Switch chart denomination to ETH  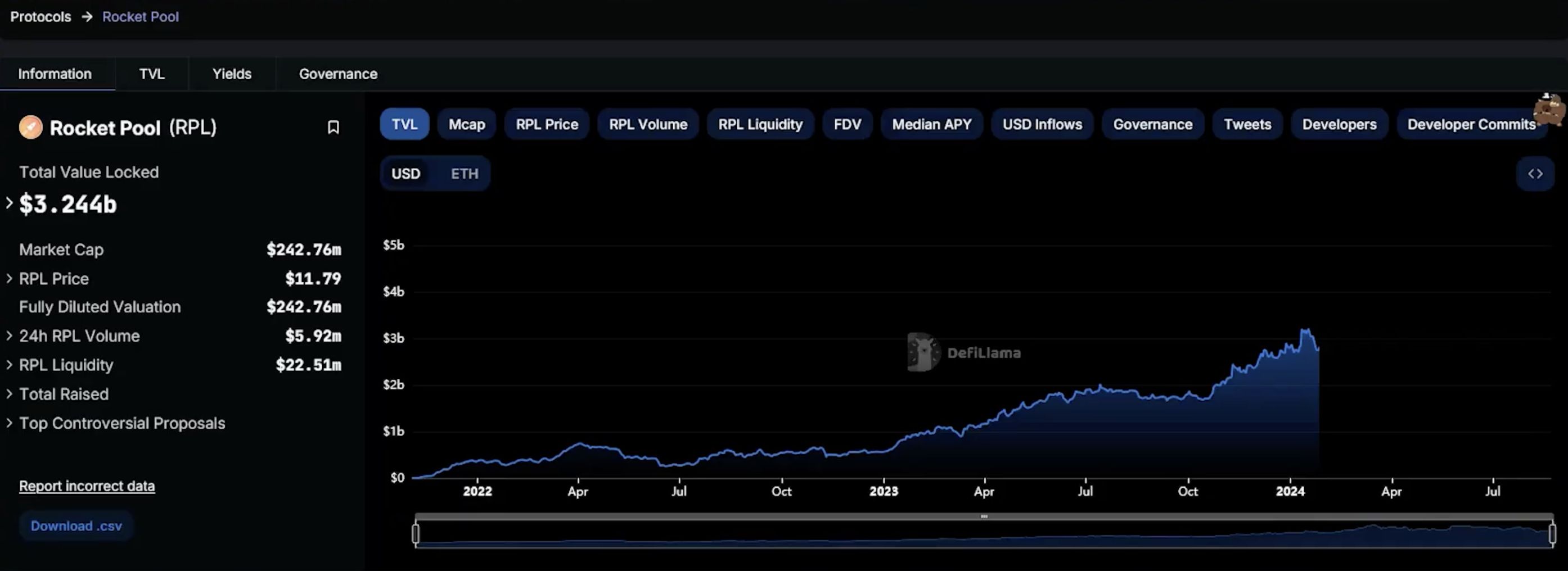pyautogui.click(x=465, y=174)
